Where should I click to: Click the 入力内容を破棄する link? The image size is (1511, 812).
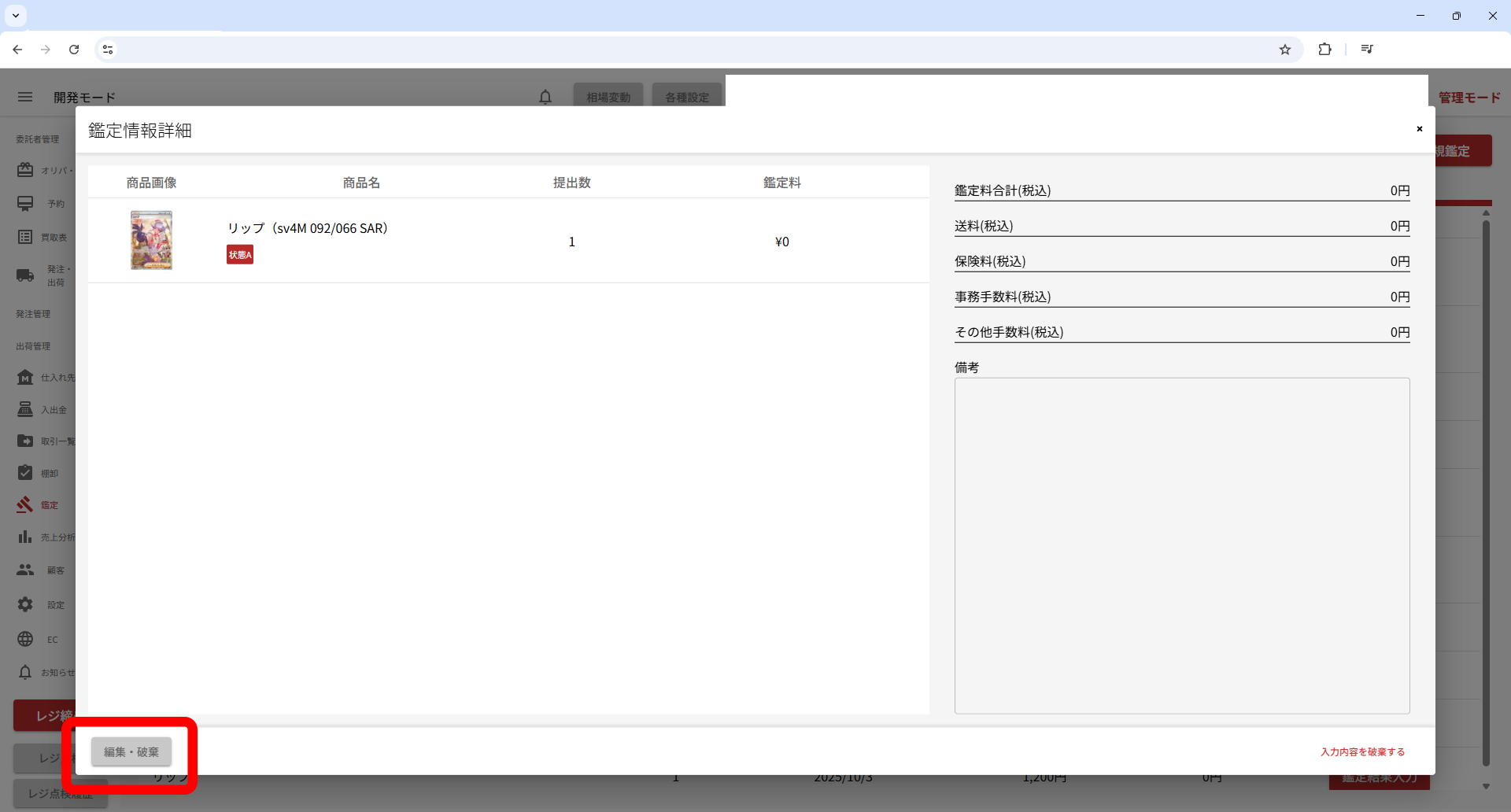(x=1362, y=752)
